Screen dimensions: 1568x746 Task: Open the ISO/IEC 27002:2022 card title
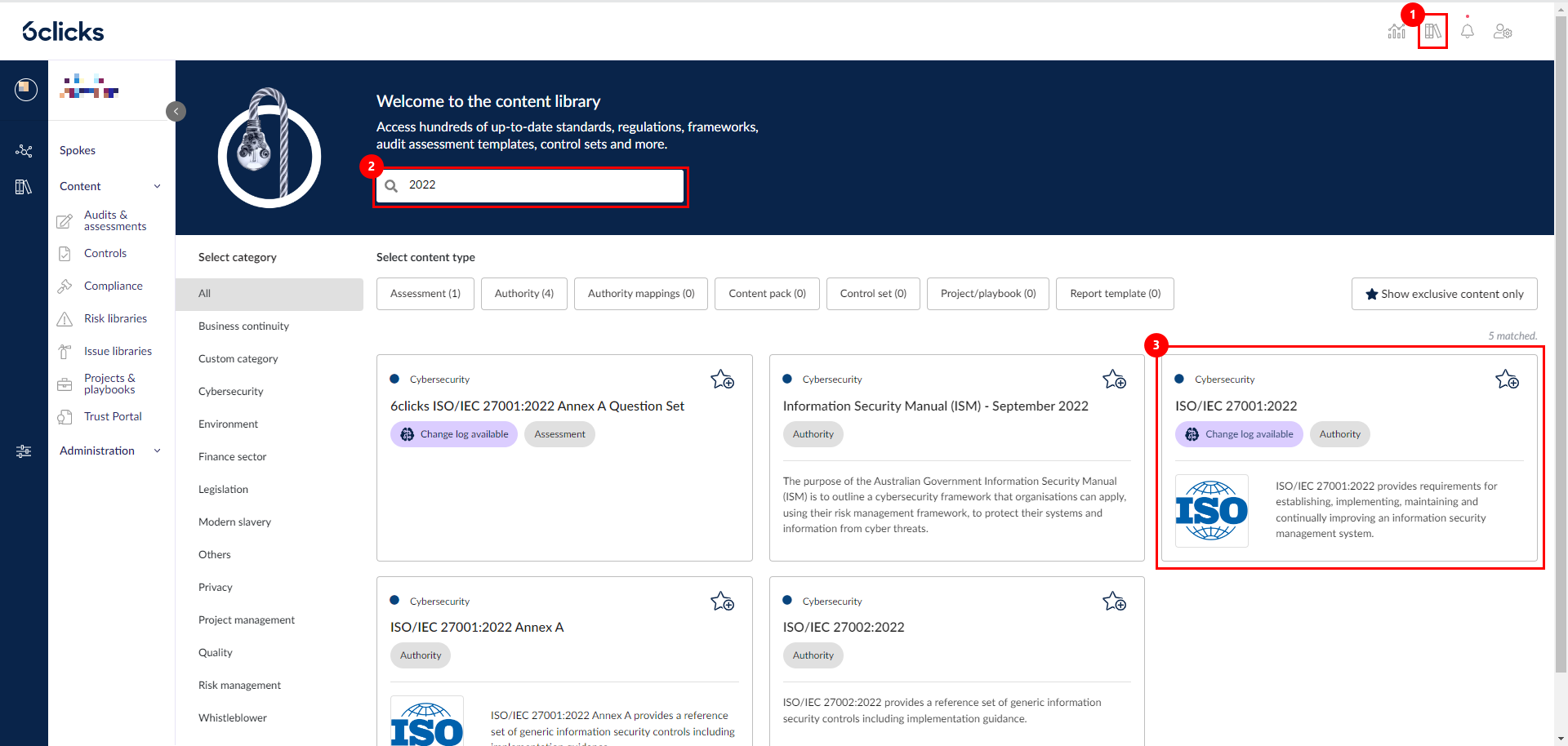(x=844, y=628)
